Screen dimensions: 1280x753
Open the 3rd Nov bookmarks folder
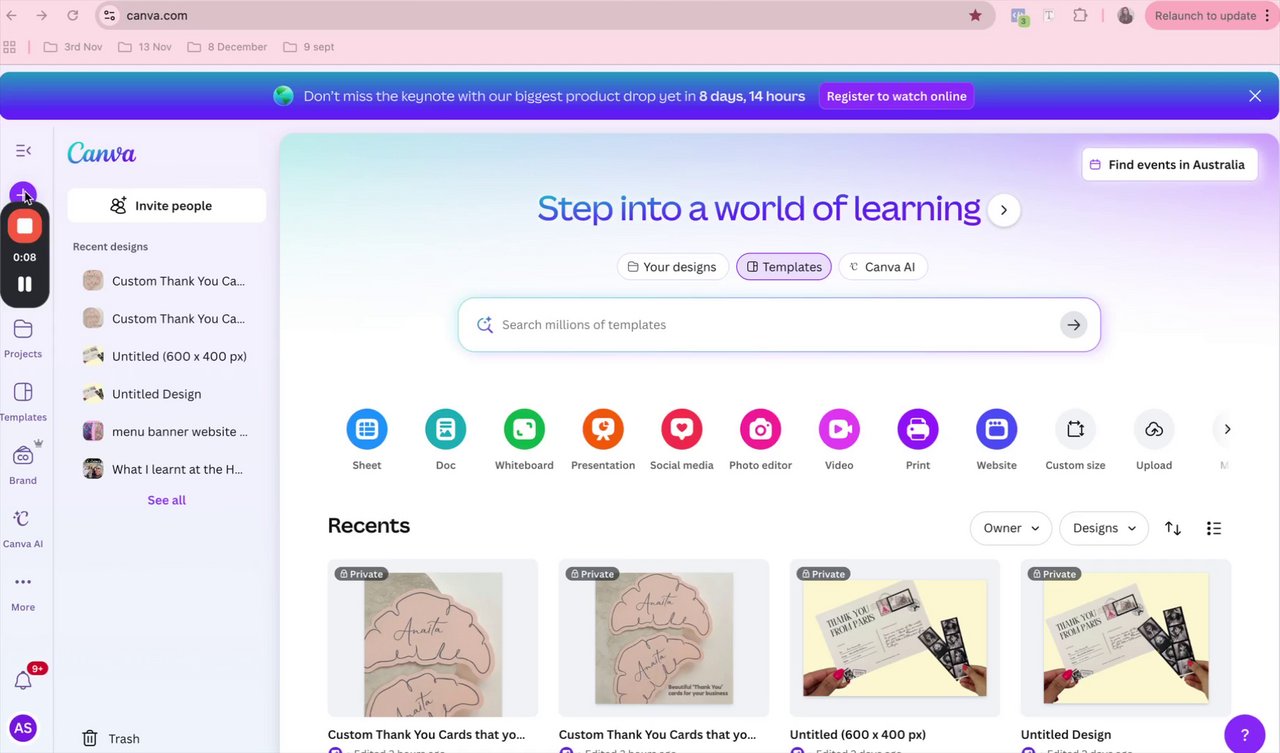point(73,47)
